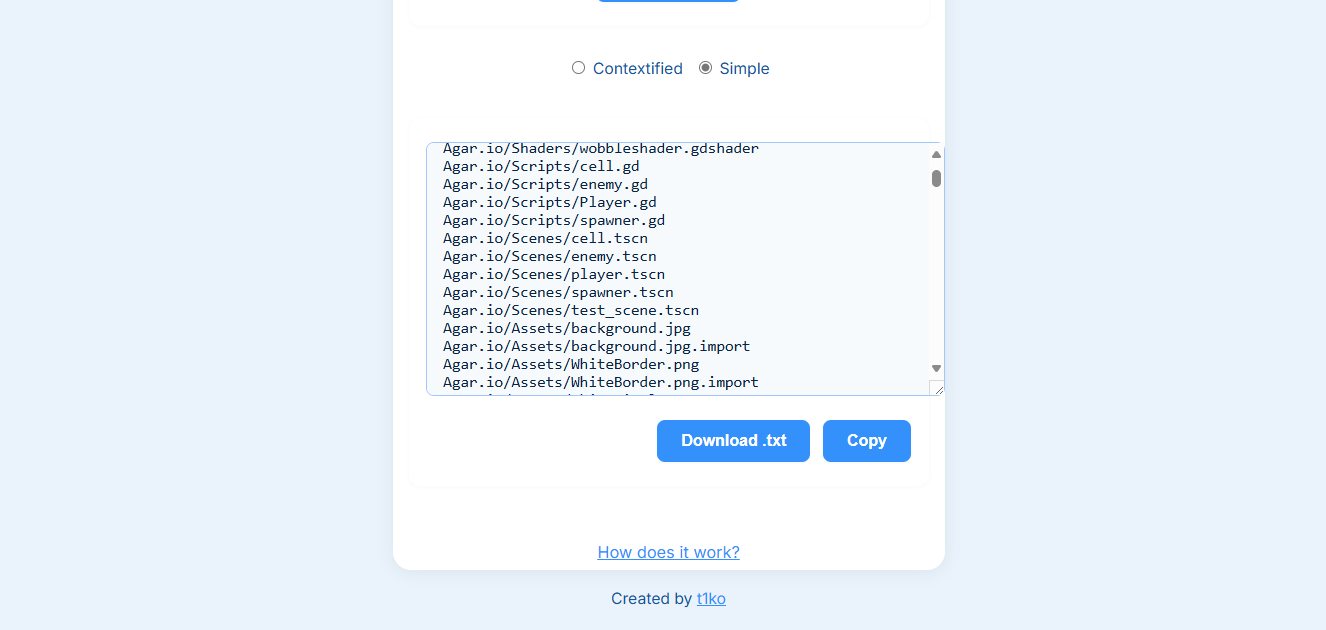Click the Agar.io/Scenes/test_scene.tscn line
The width and height of the screenshot is (1326, 630).
[x=571, y=310]
